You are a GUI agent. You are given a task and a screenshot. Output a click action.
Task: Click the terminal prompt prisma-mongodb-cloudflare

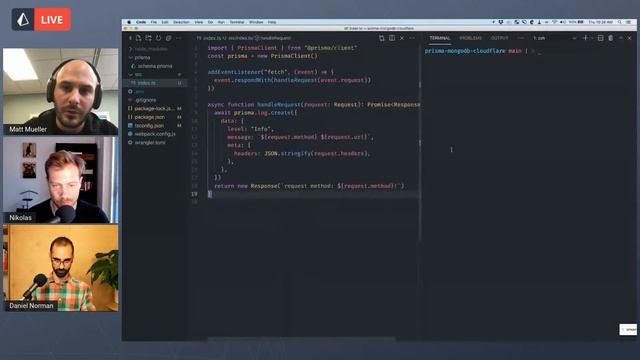pos(465,51)
